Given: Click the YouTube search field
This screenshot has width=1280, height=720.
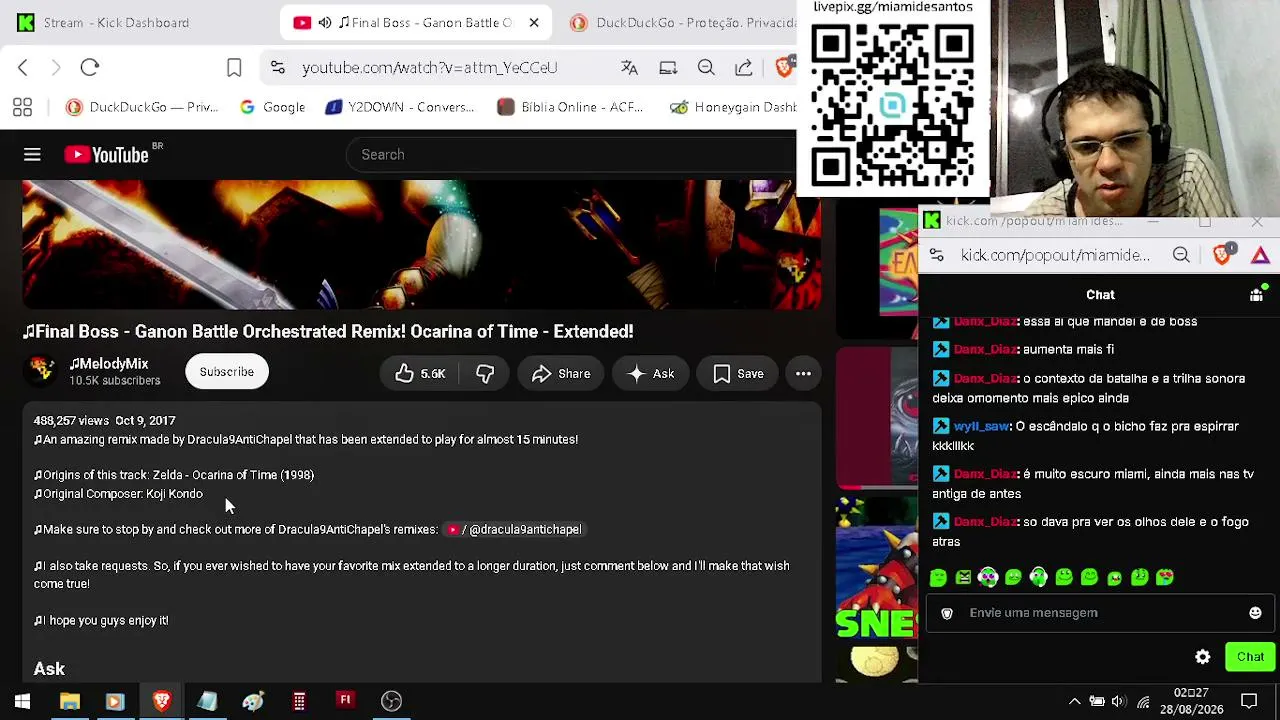Looking at the screenshot, I should [570, 154].
